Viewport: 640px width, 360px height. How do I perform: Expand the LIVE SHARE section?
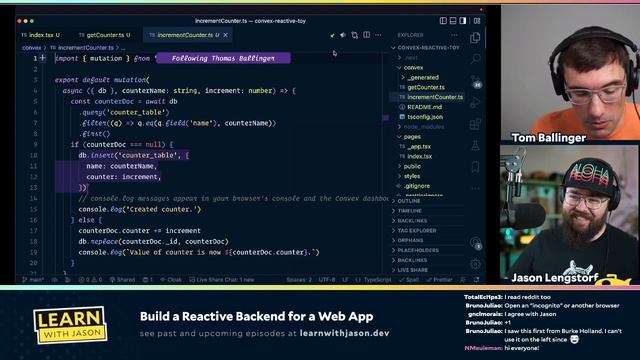pyautogui.click(x=427, y=270)
